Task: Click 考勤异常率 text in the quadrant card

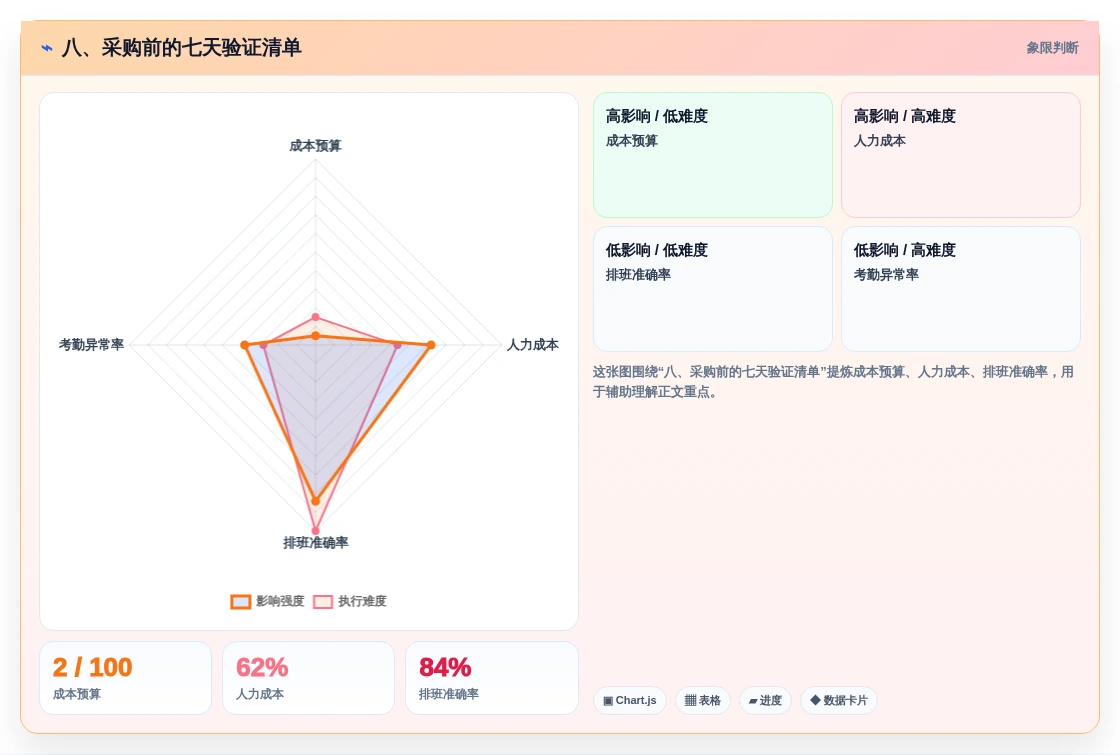Action: pyautogui.click(x=886, y=274)
